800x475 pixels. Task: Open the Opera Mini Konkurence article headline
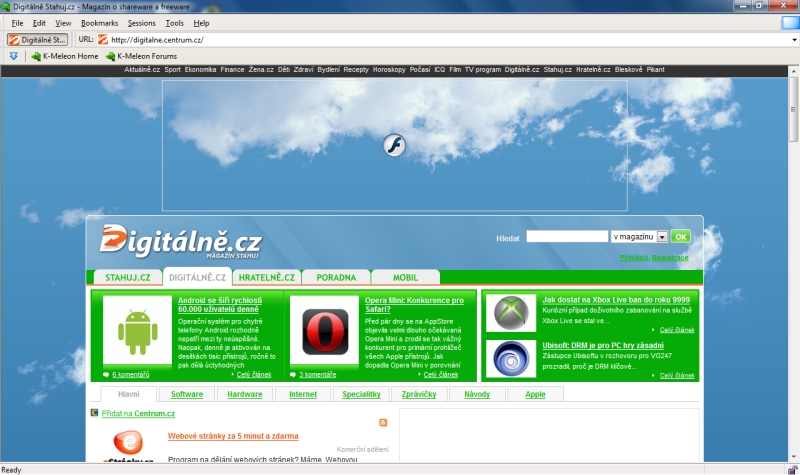coord(414,305)
